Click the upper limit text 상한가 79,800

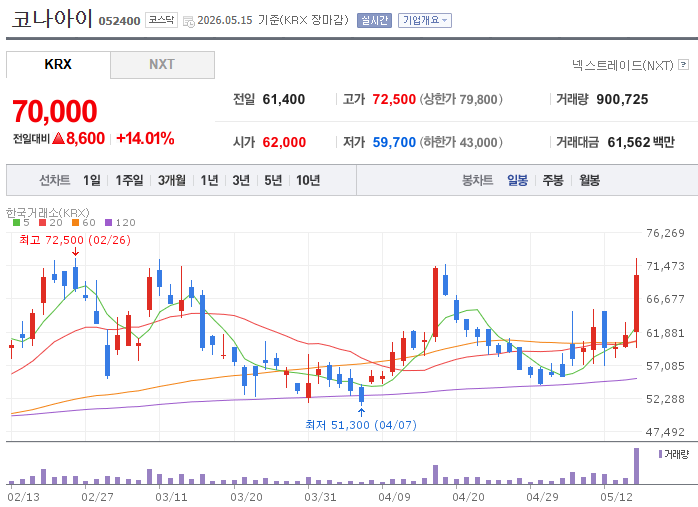[461, 99]
